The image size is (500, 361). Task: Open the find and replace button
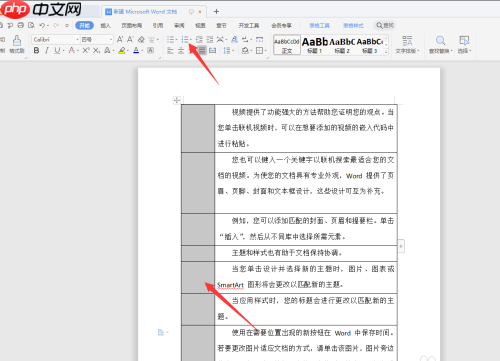[x=441, y=44]
